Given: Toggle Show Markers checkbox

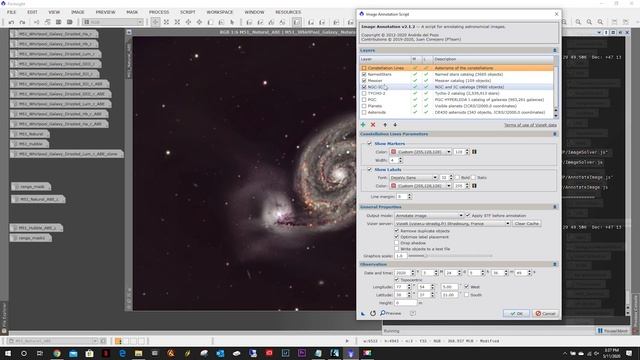Looking at the screenshot, I should [369, 143].
